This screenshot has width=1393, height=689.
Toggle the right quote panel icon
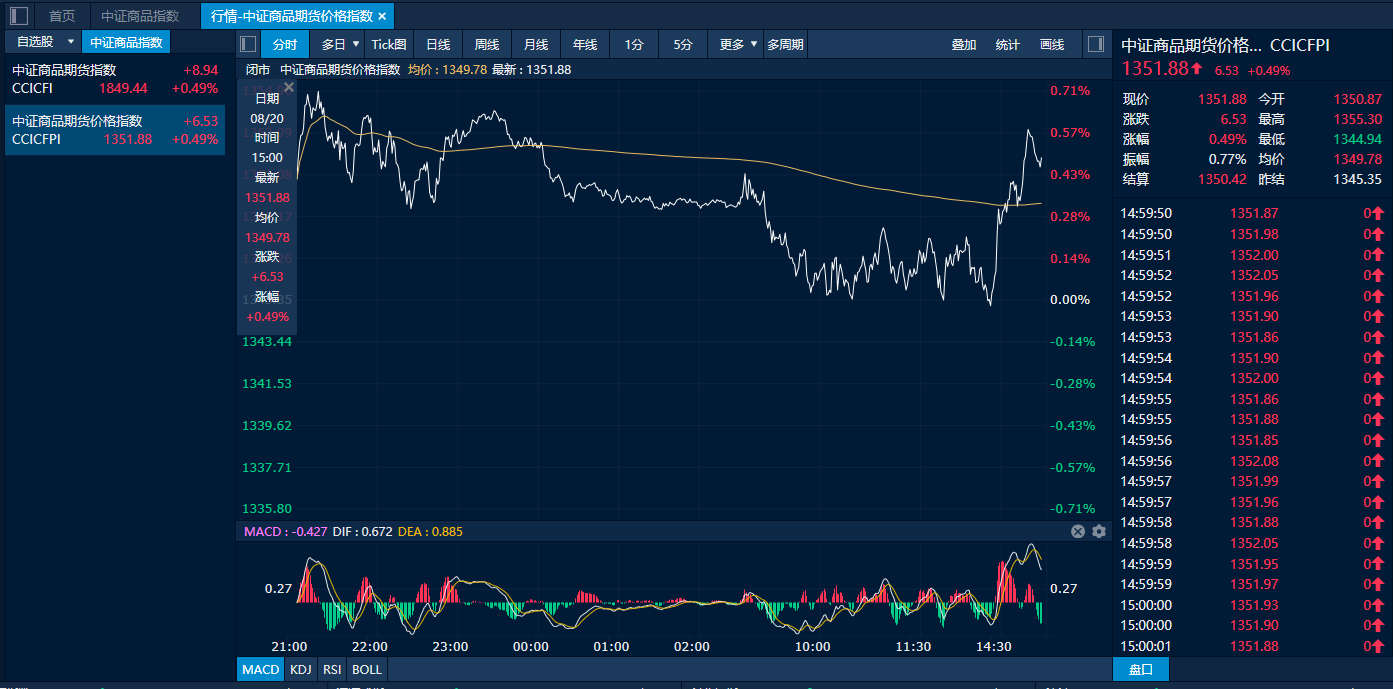point(1096,44)
